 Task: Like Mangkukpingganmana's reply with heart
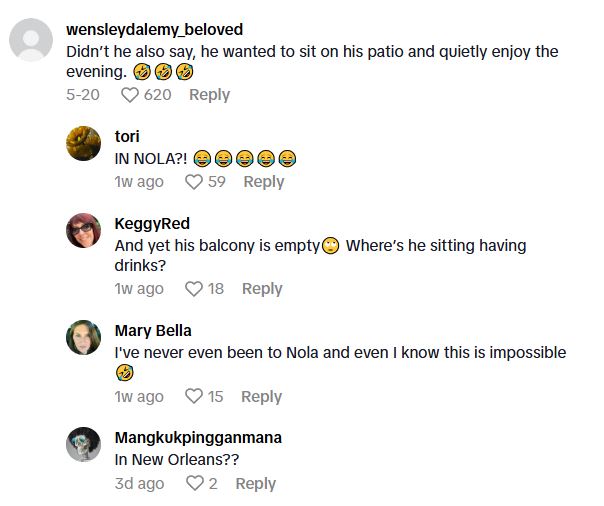pos(195,484)
